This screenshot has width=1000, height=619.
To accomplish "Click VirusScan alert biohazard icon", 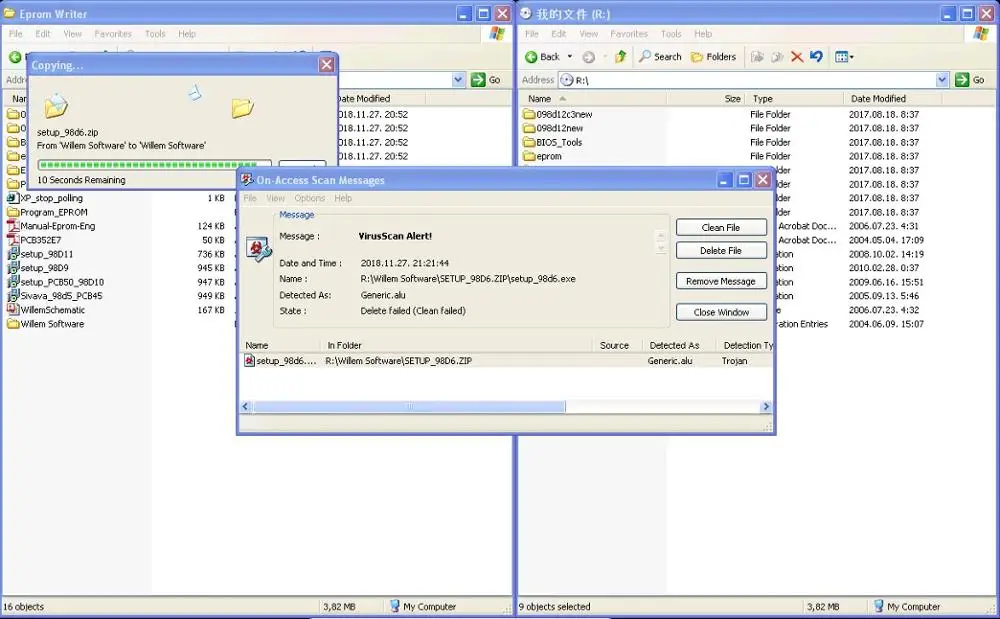I will coord(258,249).
